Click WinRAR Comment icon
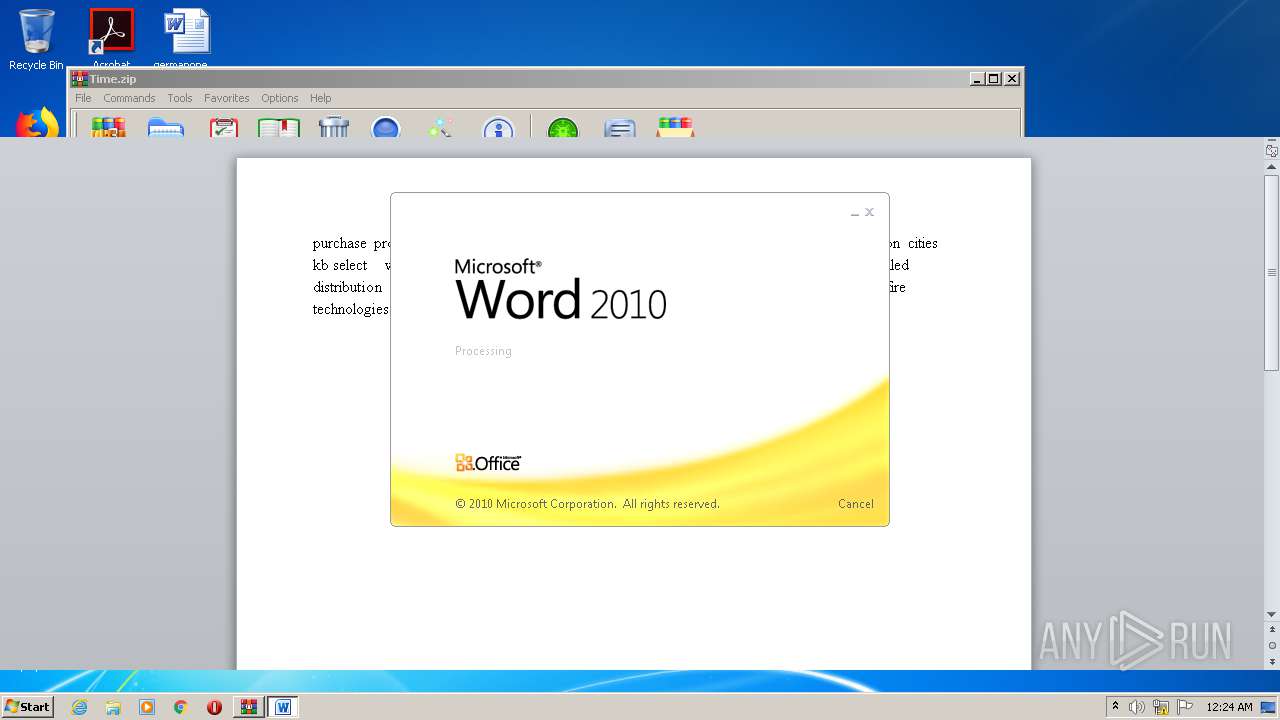Viewport: 1280px width, 720px height. click(620, 127)
